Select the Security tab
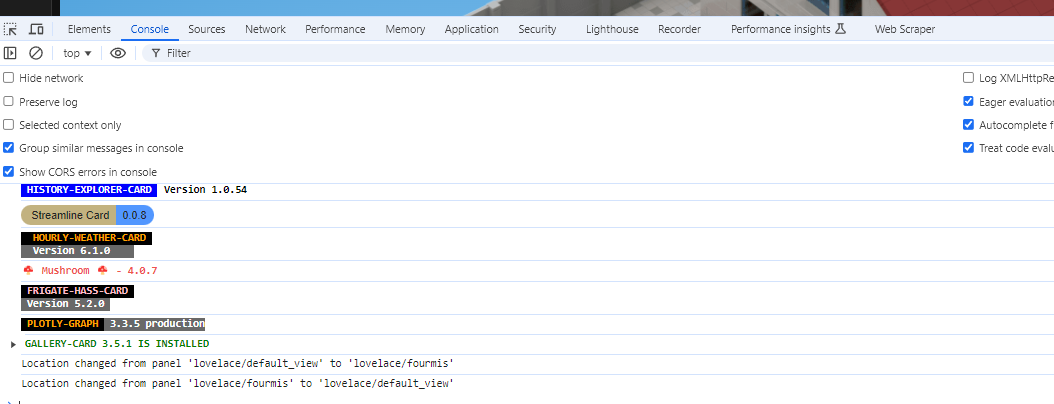The height and width of the screenshot is (404, 1054). pos(537,30)
